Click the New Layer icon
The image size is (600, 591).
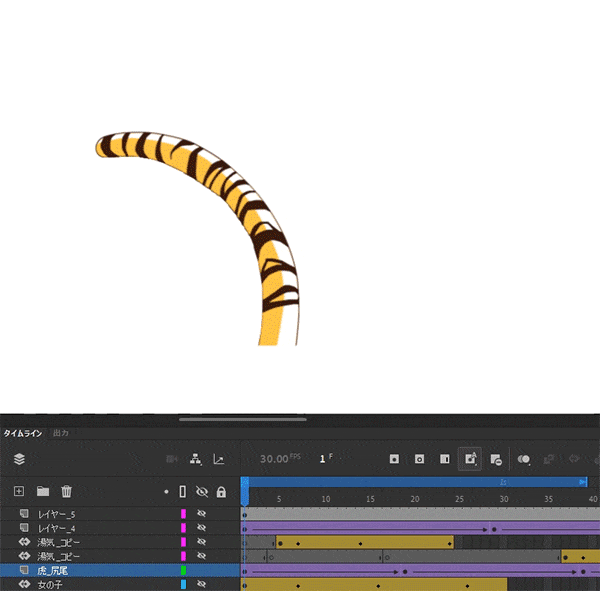pos(18,491)
